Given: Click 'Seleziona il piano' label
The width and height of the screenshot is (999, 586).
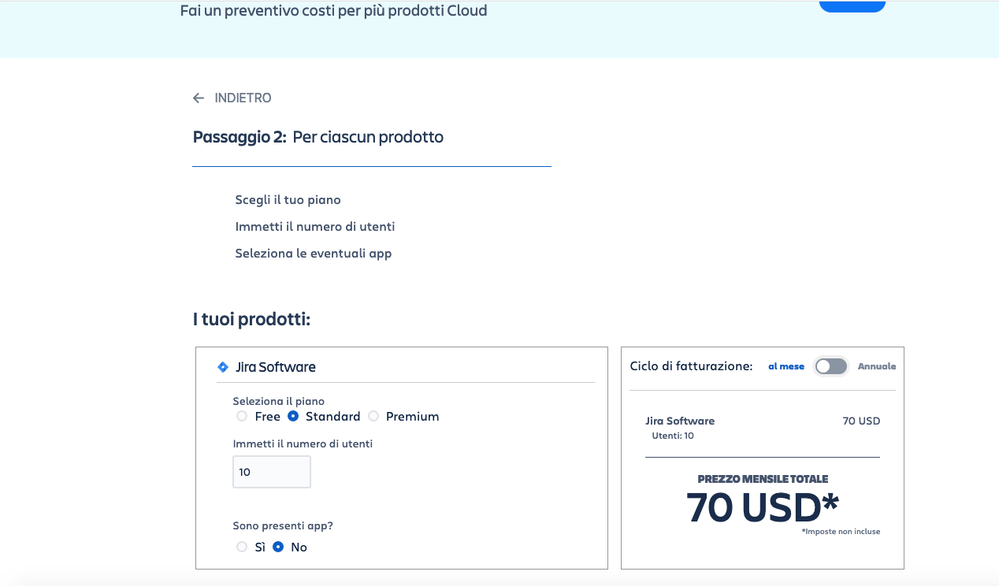Looking at the screenshot, I should [278, 401].
